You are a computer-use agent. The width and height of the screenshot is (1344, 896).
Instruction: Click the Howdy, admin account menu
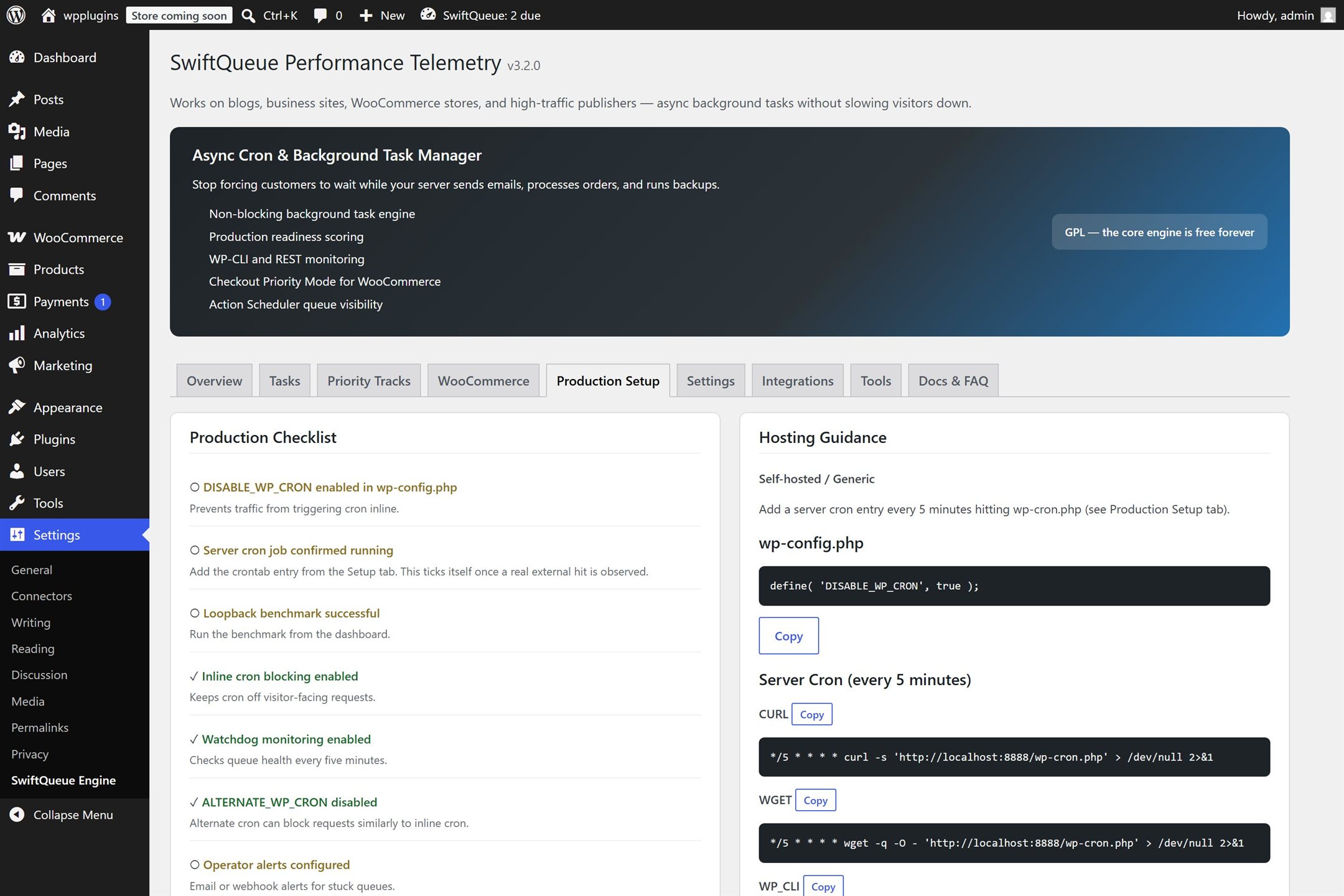[1286, 15]
